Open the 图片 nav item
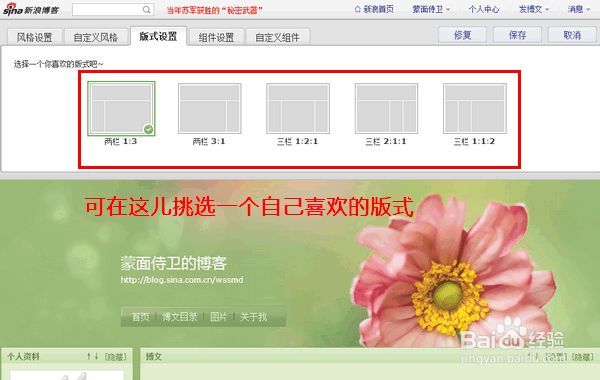 [x=218, y=317]
